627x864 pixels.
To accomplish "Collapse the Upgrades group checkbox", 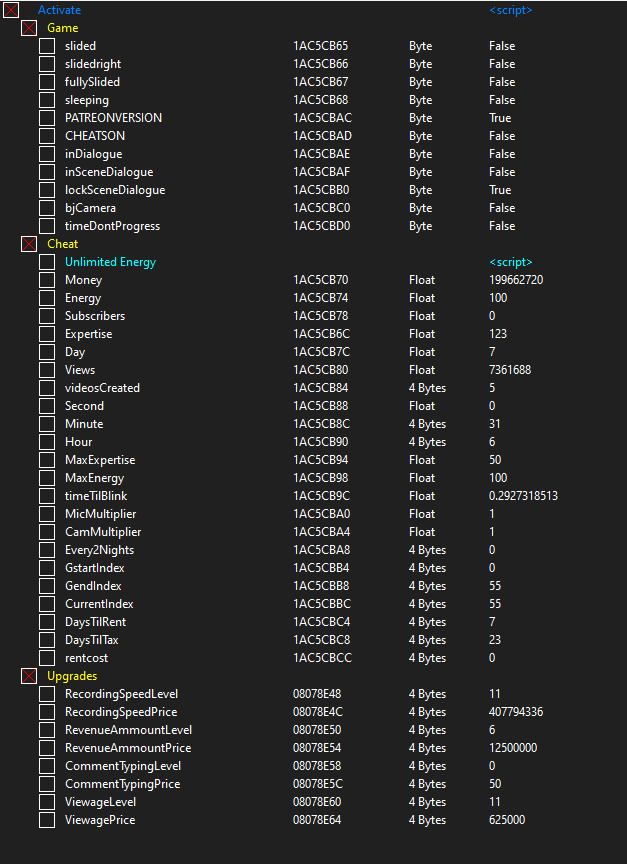I will coord(29,676).
